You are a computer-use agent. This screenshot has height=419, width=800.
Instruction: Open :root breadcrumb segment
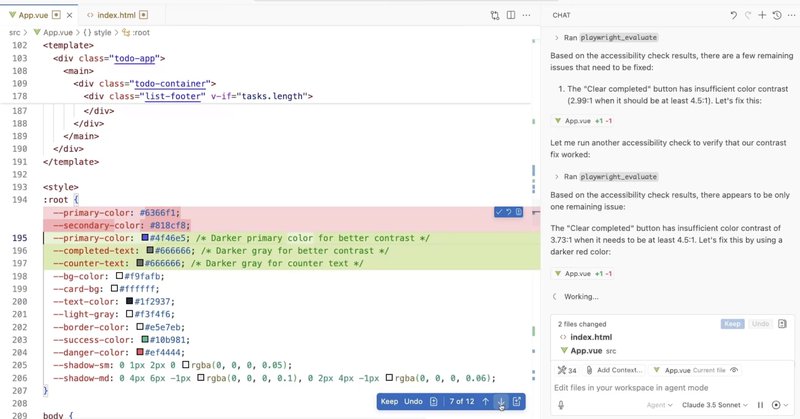[136, 33]
